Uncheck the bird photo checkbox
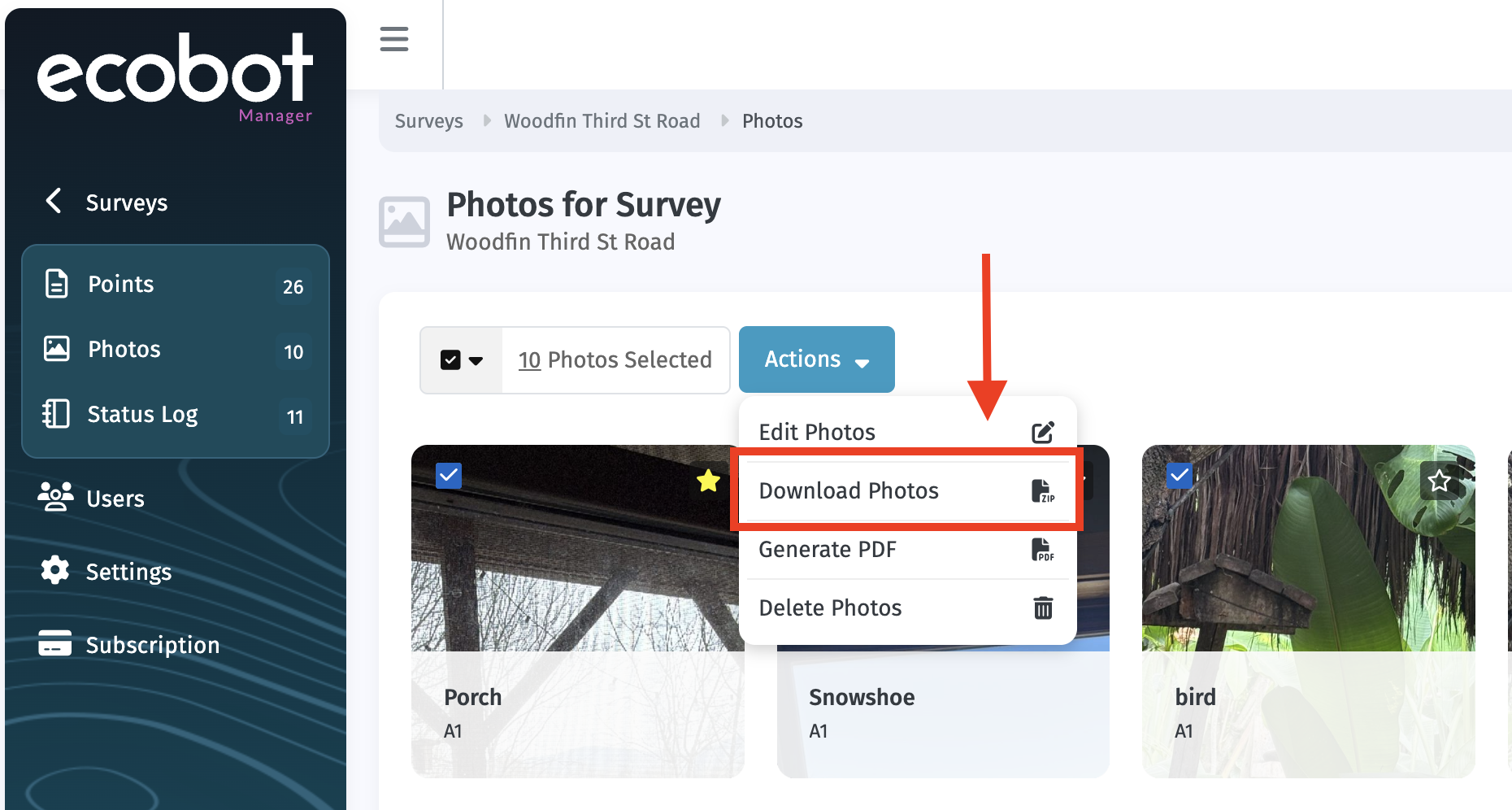This screenshot has height=810, width=1512. click(x=1180, y=475)
